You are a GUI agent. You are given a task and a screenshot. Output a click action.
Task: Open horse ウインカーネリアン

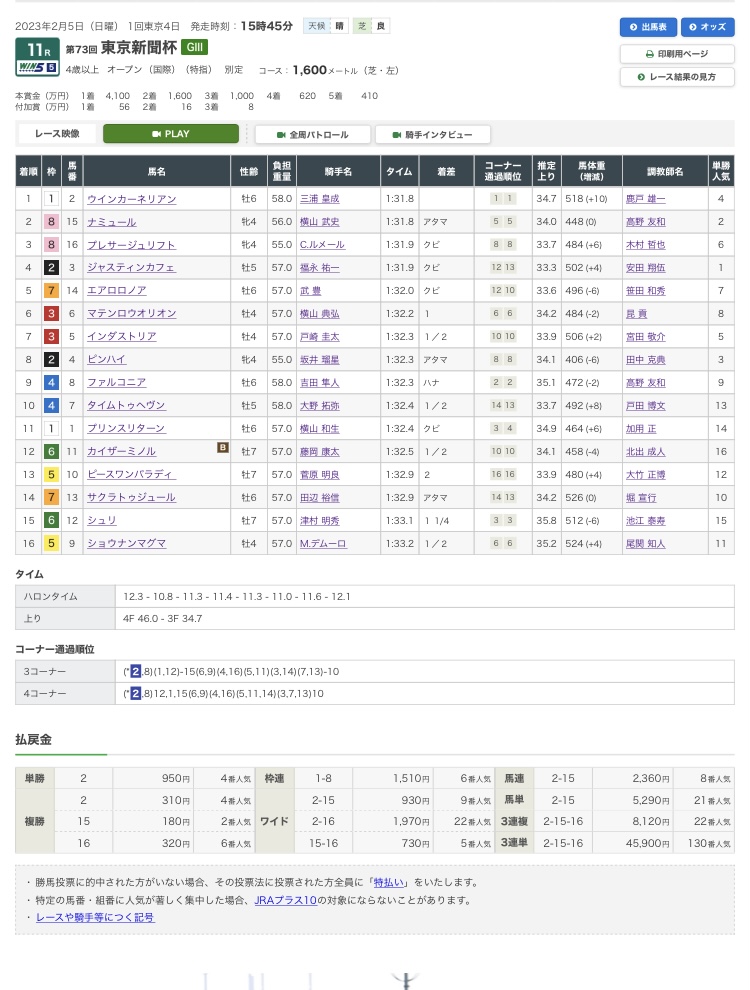(x=131, y=199)
